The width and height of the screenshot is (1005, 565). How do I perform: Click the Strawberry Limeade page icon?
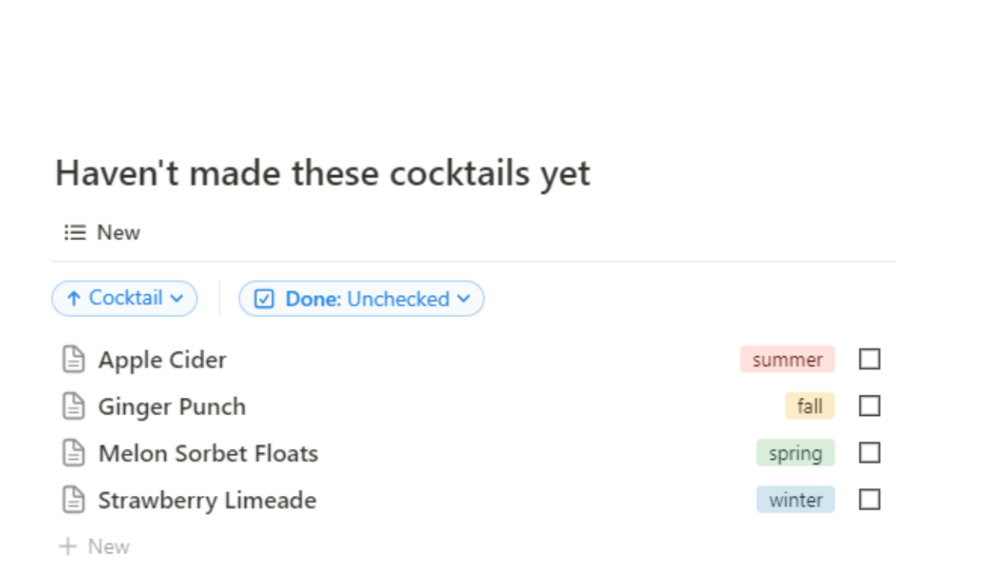(x=73, y=501)
